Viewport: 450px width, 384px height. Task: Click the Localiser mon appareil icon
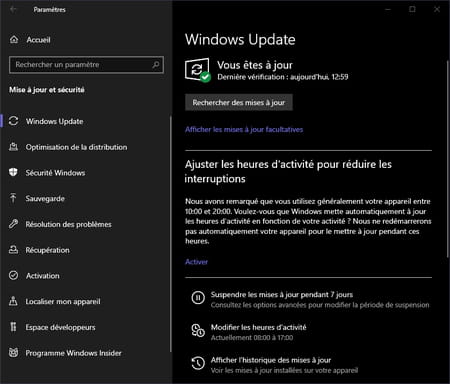pos(13,301)
